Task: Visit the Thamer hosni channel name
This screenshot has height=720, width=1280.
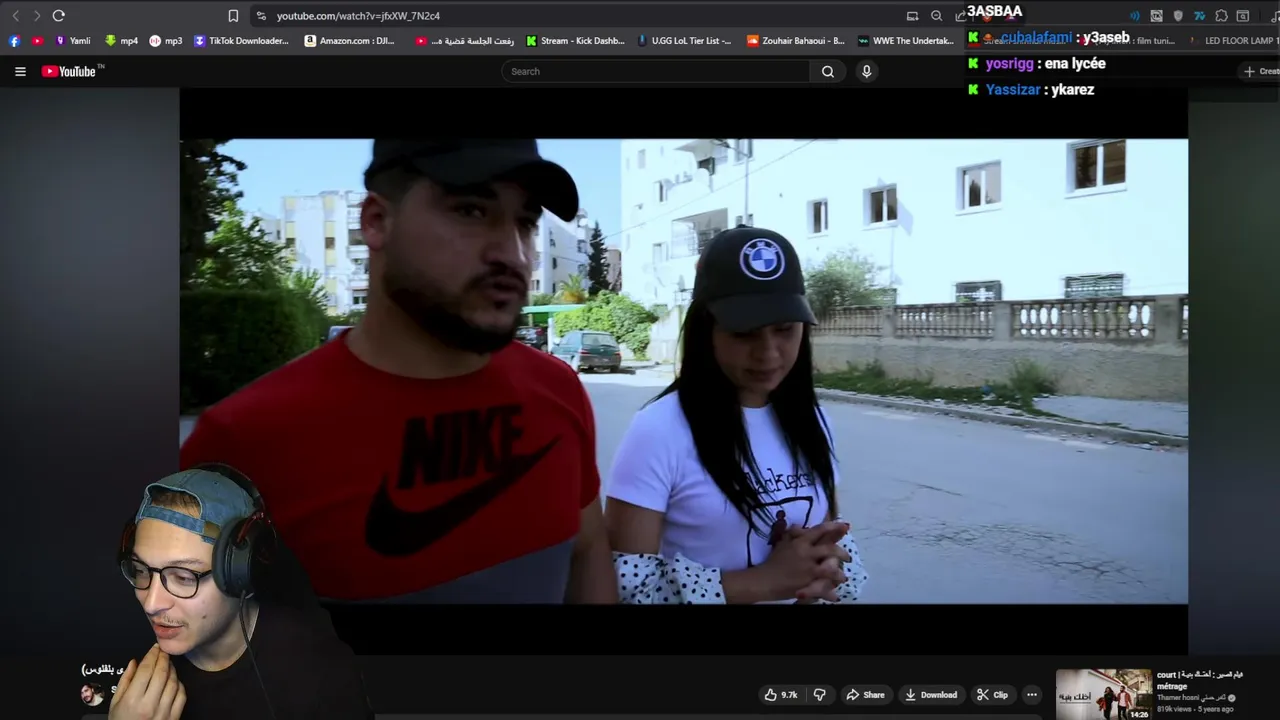Action: [1192, 698]
